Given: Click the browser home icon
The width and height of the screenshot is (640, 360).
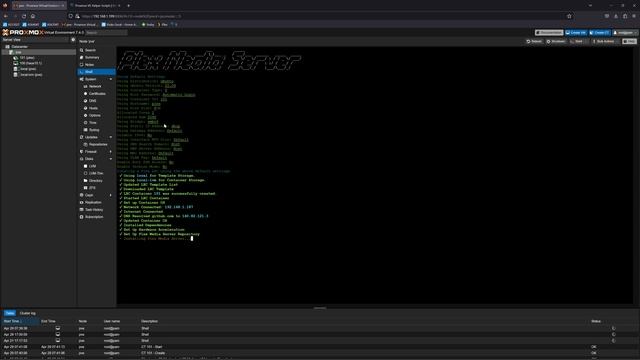Looking at the screenshot, I should [x=33, y=16].
